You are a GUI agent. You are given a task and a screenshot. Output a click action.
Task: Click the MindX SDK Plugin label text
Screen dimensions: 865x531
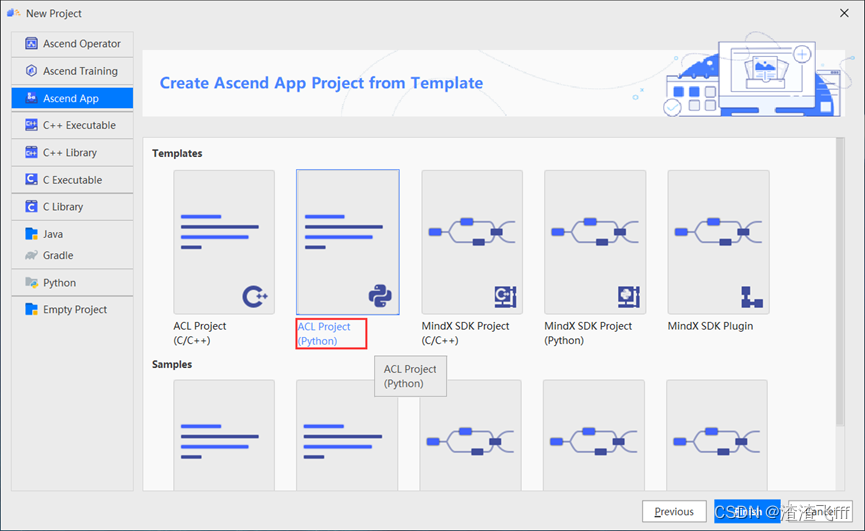710,326
